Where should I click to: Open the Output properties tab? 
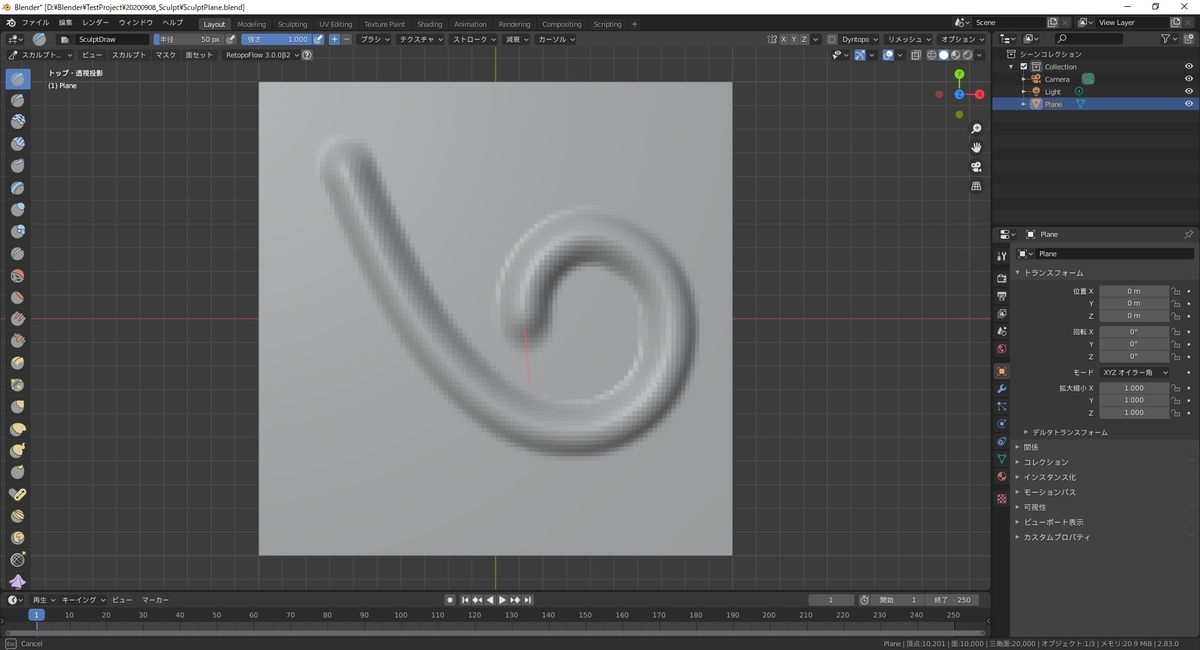click(1001, 296)
